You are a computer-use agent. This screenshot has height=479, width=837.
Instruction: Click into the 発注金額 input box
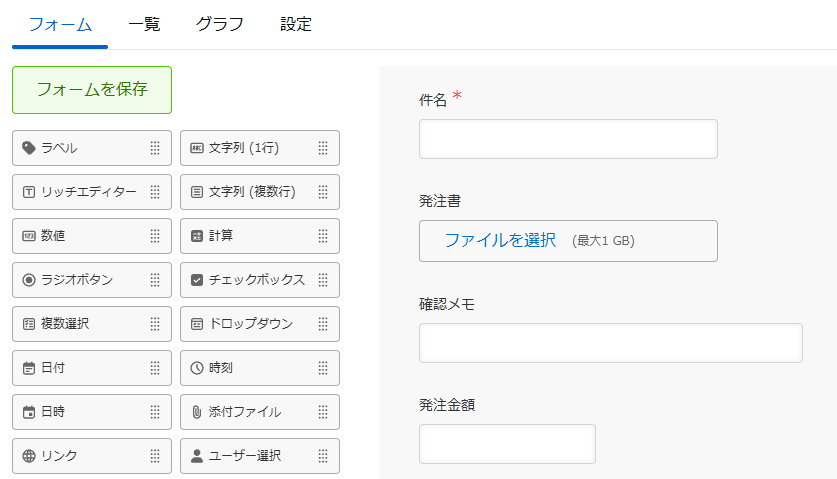(x=507, y=444)
